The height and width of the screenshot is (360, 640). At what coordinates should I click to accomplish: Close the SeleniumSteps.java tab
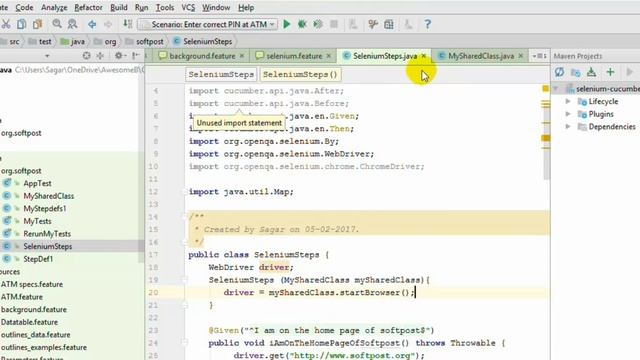point(424,56)
